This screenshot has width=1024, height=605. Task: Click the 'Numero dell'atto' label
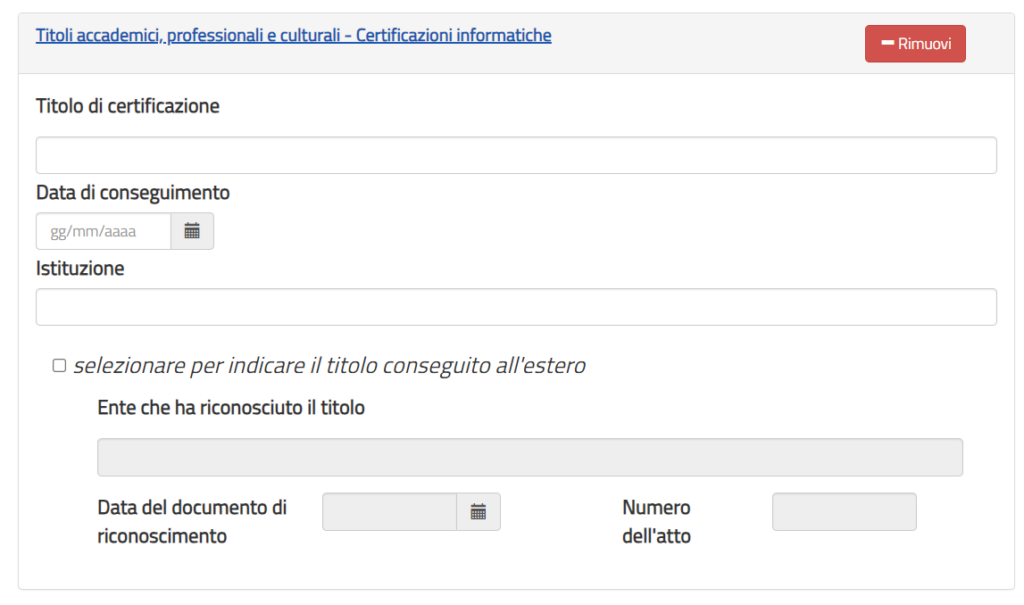[x=656, y=521]
